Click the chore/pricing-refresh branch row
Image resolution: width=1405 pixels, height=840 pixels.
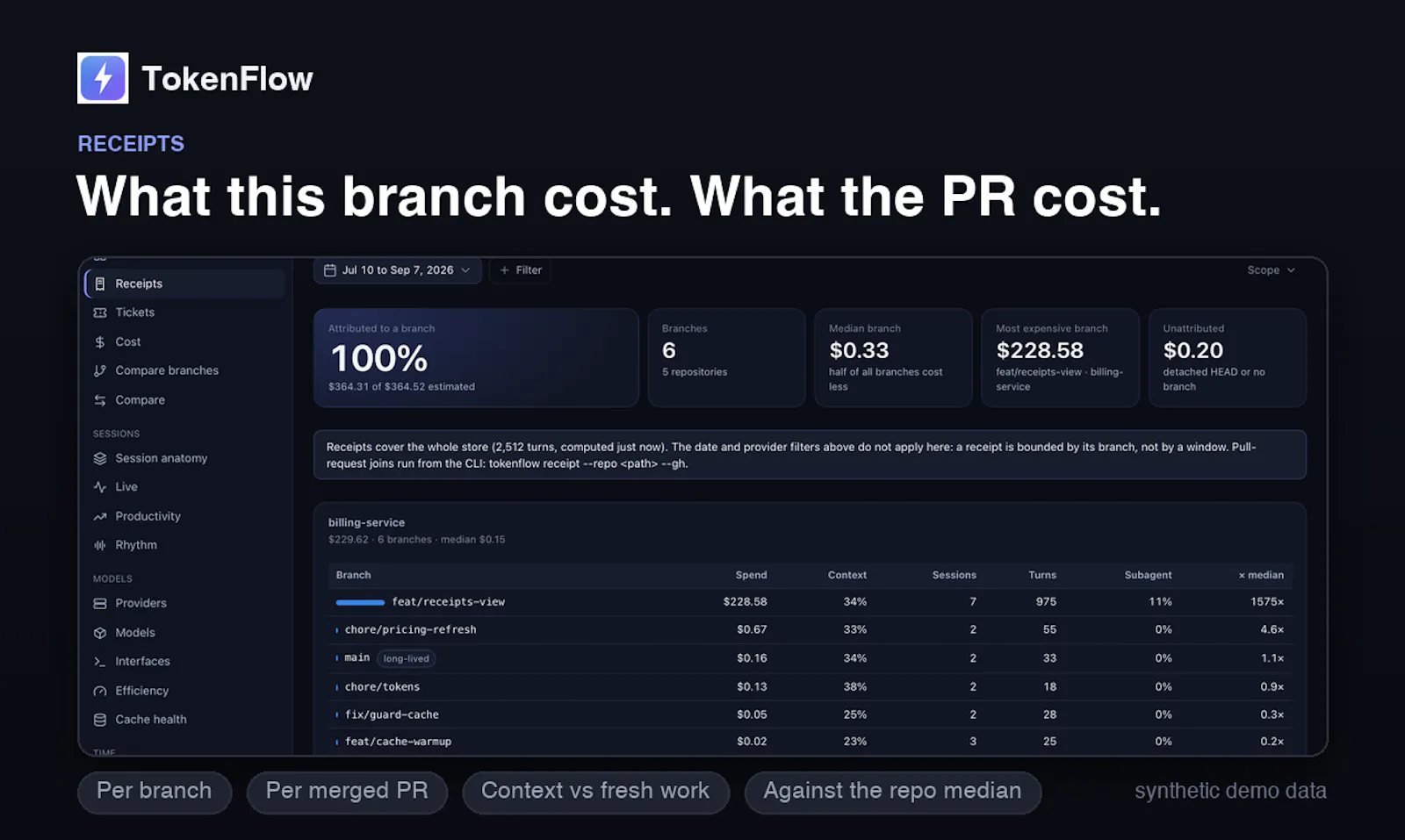coord(810,630)
